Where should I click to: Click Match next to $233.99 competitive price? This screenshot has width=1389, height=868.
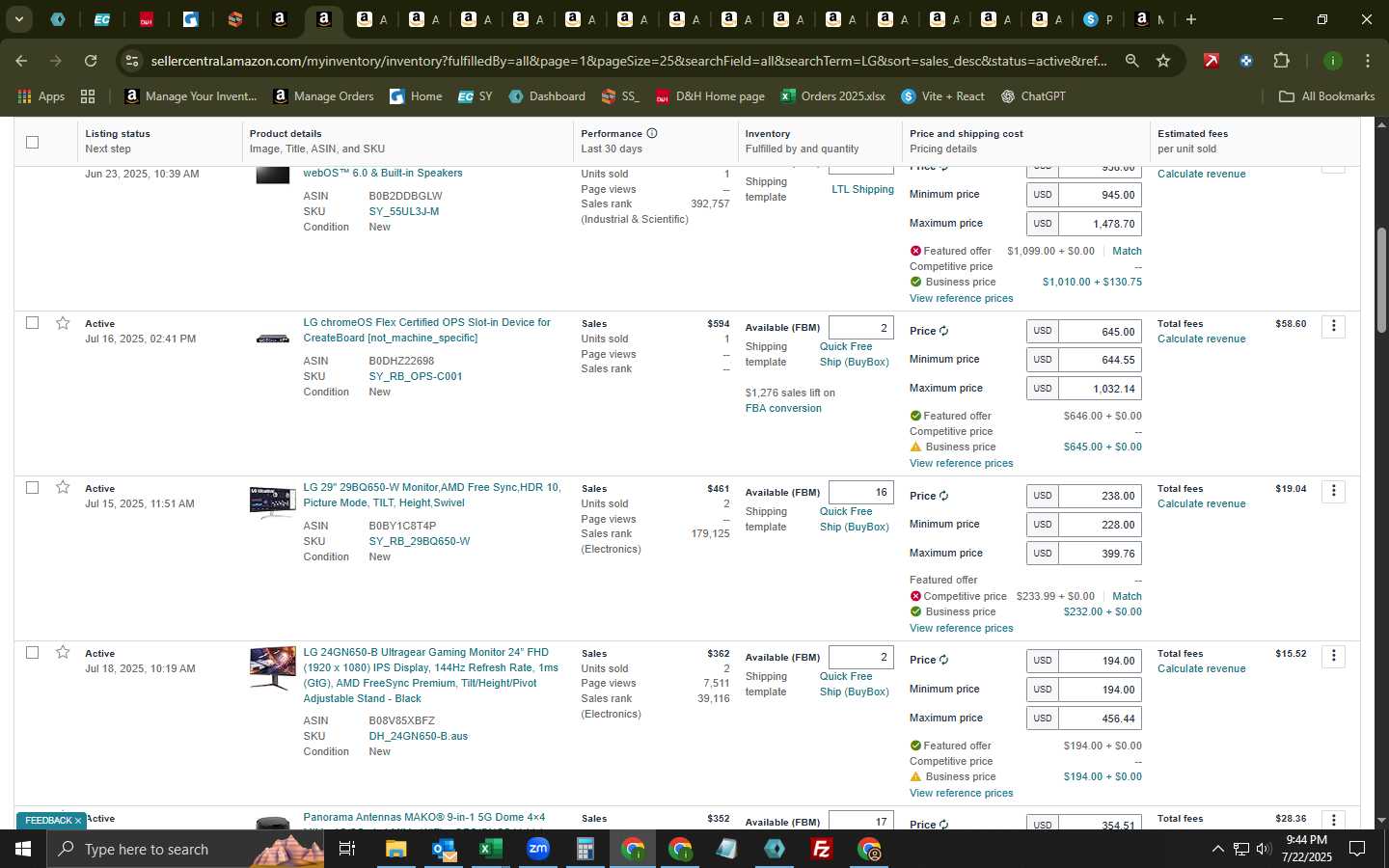(1127, 596)
